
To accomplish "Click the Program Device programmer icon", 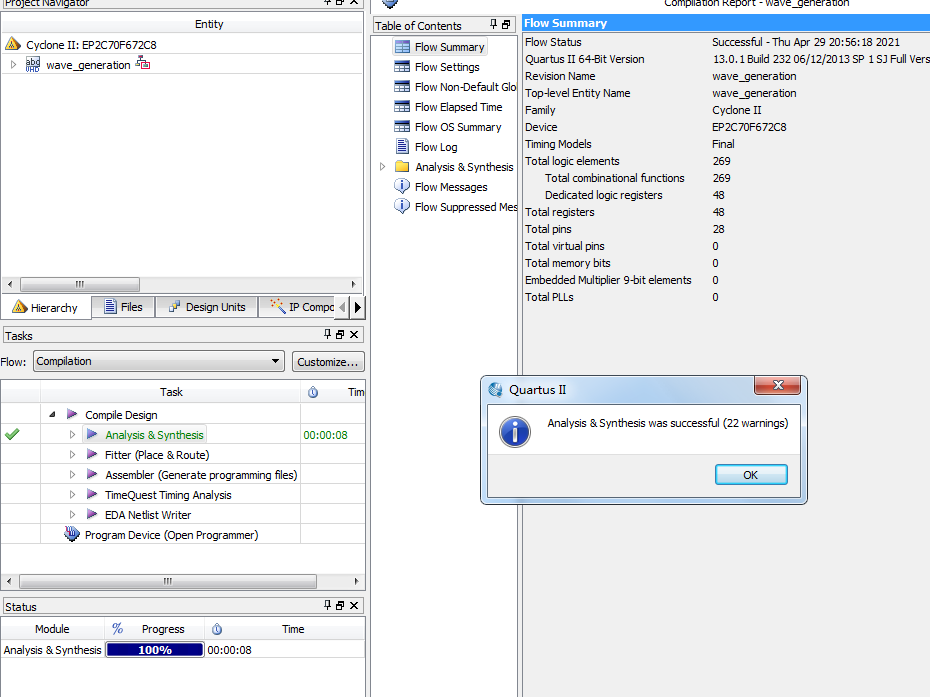I will click(72, 535).
